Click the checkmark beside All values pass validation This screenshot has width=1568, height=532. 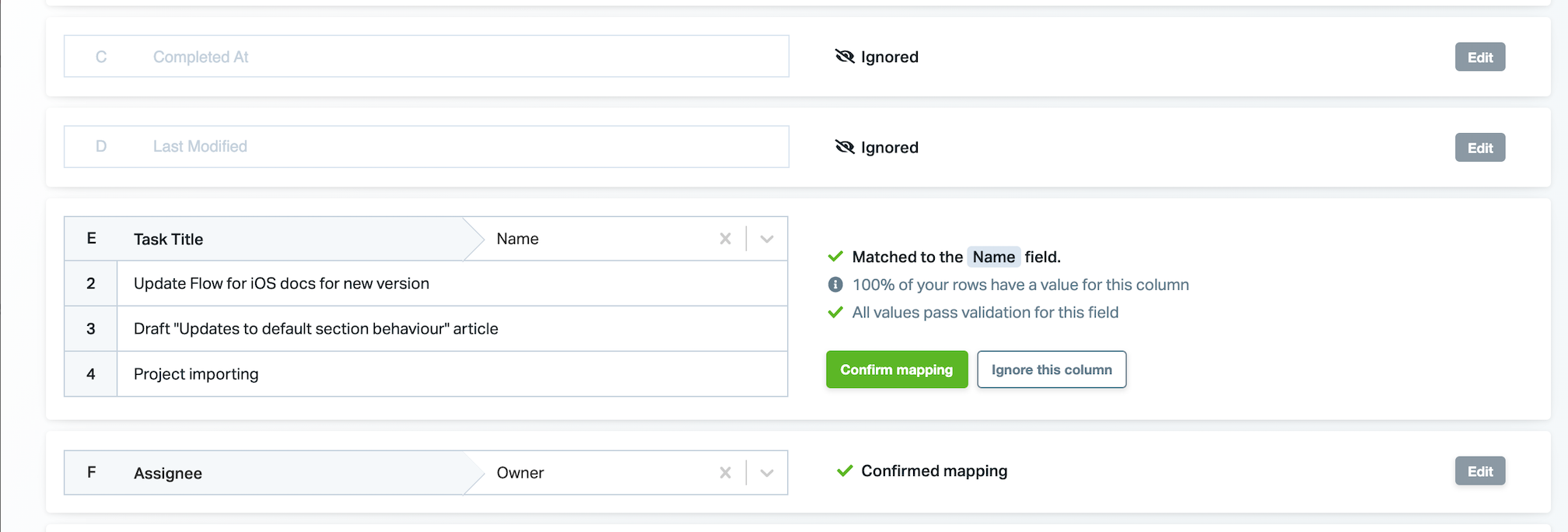(835, 313)
